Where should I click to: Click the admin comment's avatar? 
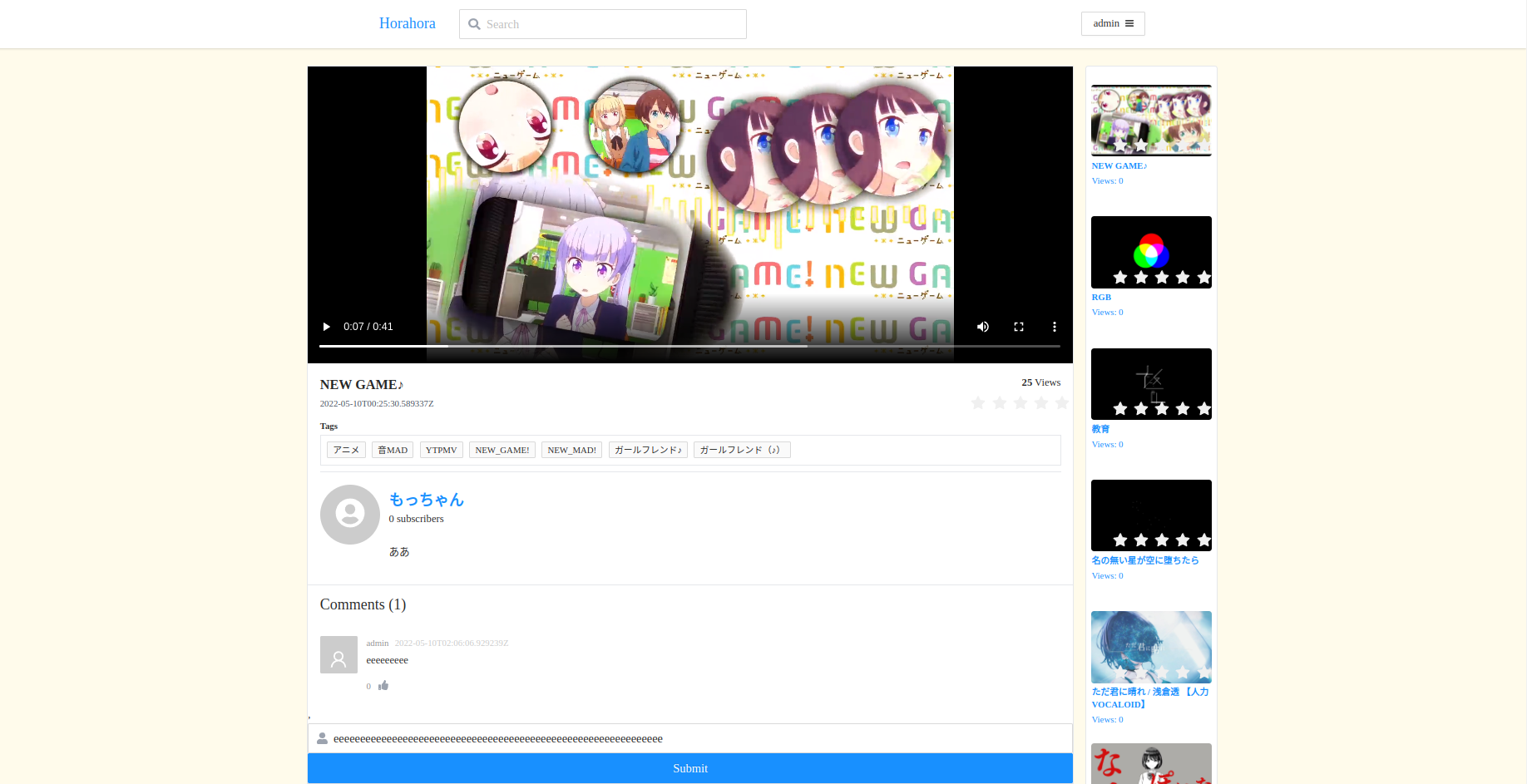pyautogui.click(x=339, y=655)
